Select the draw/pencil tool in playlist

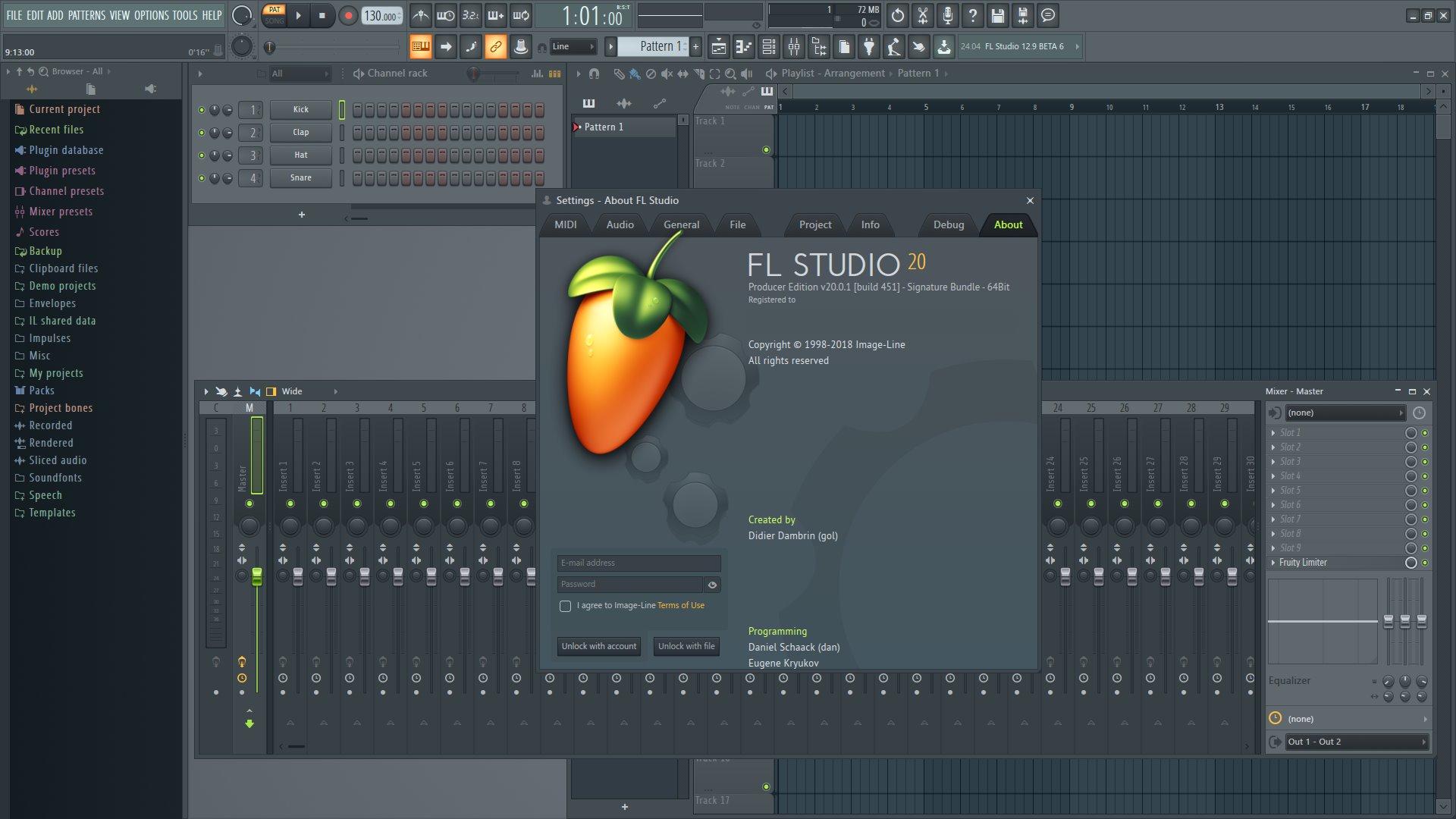[617, 72]
